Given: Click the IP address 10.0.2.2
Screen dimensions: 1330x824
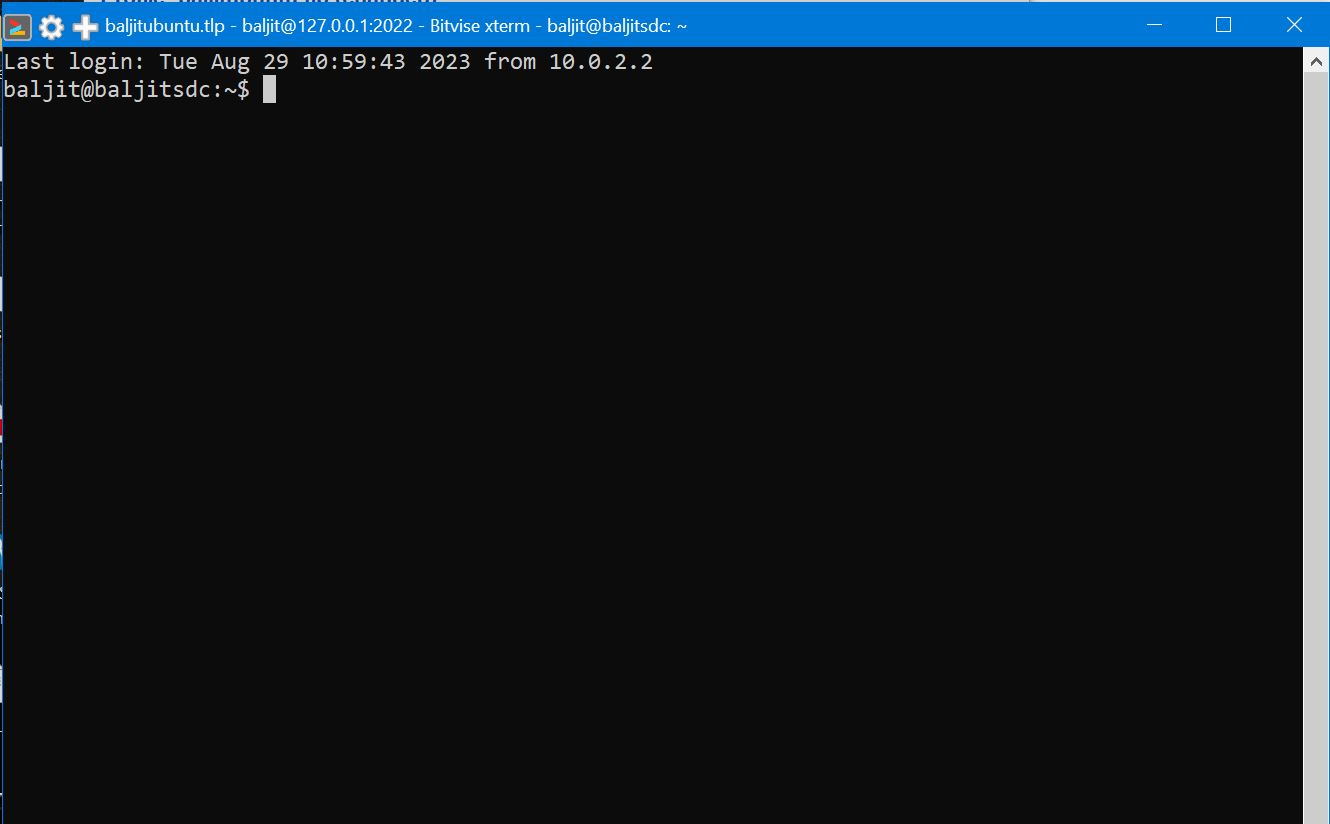Looking at the screenshot, I should [x=600, y=62].
